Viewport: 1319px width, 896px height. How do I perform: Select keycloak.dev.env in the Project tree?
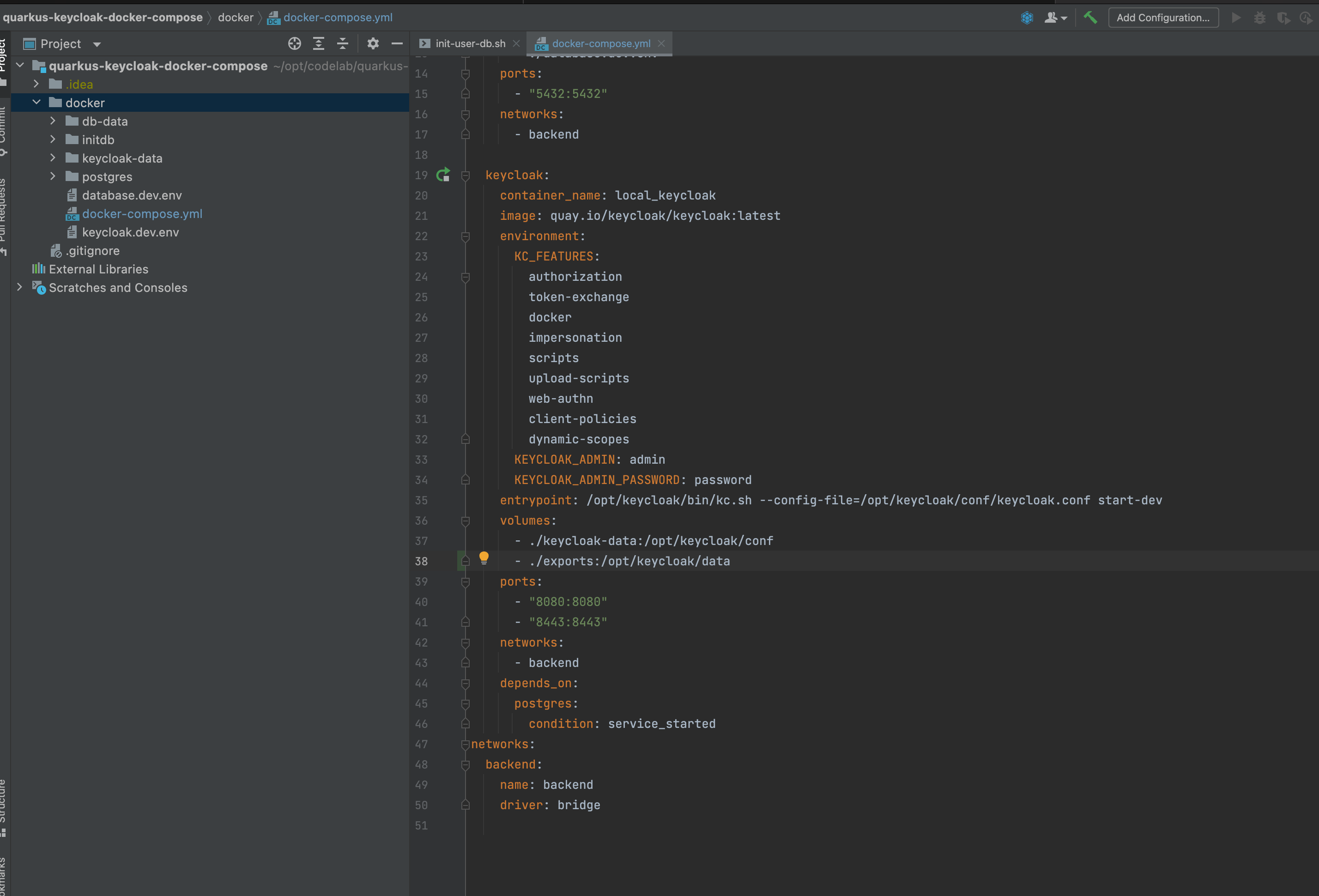click(130, 232)
